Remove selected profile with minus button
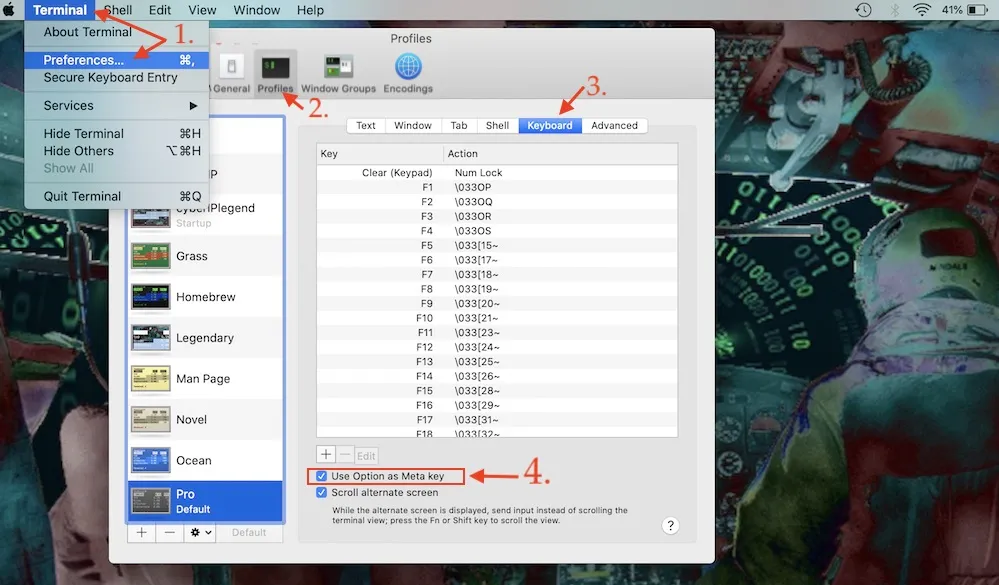Viewport: 999px width, 585px height. point(169,532)
